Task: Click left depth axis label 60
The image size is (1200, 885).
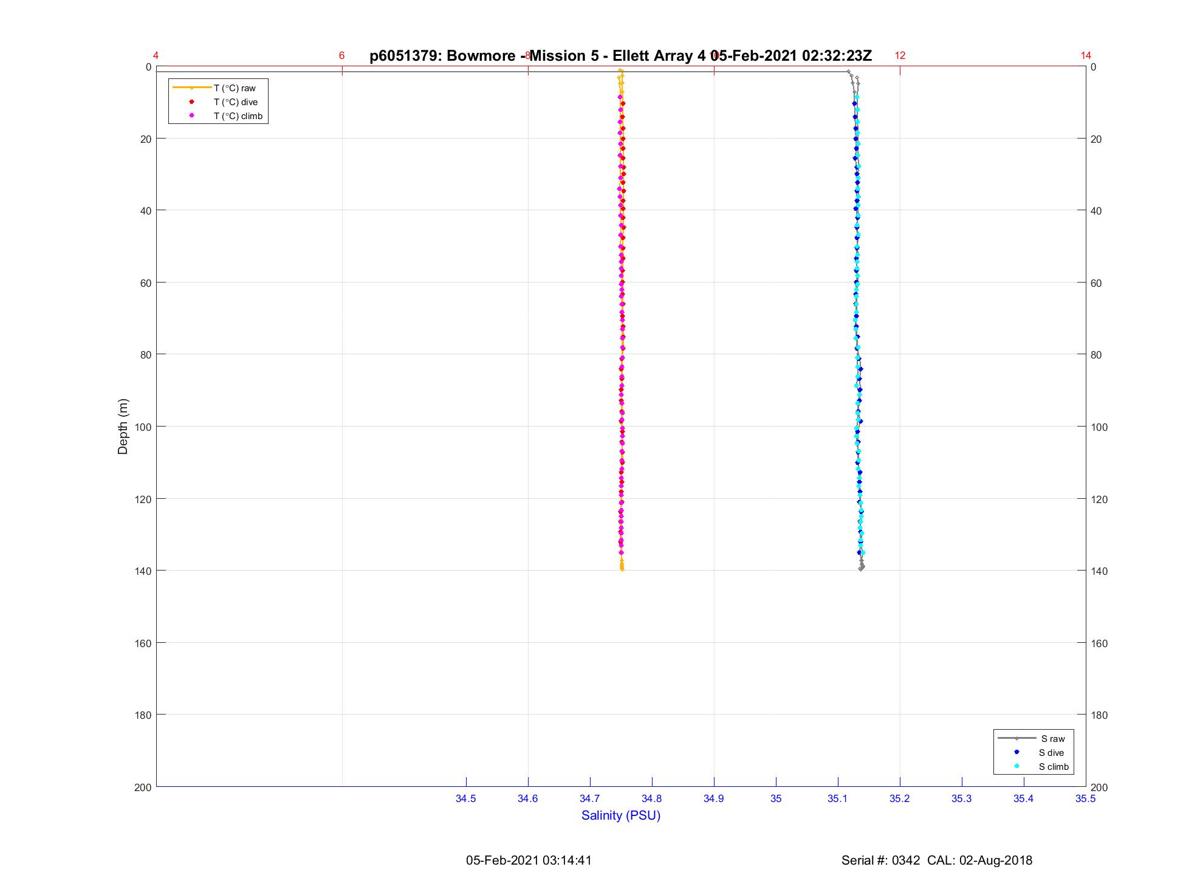Action: pos(145,283)
